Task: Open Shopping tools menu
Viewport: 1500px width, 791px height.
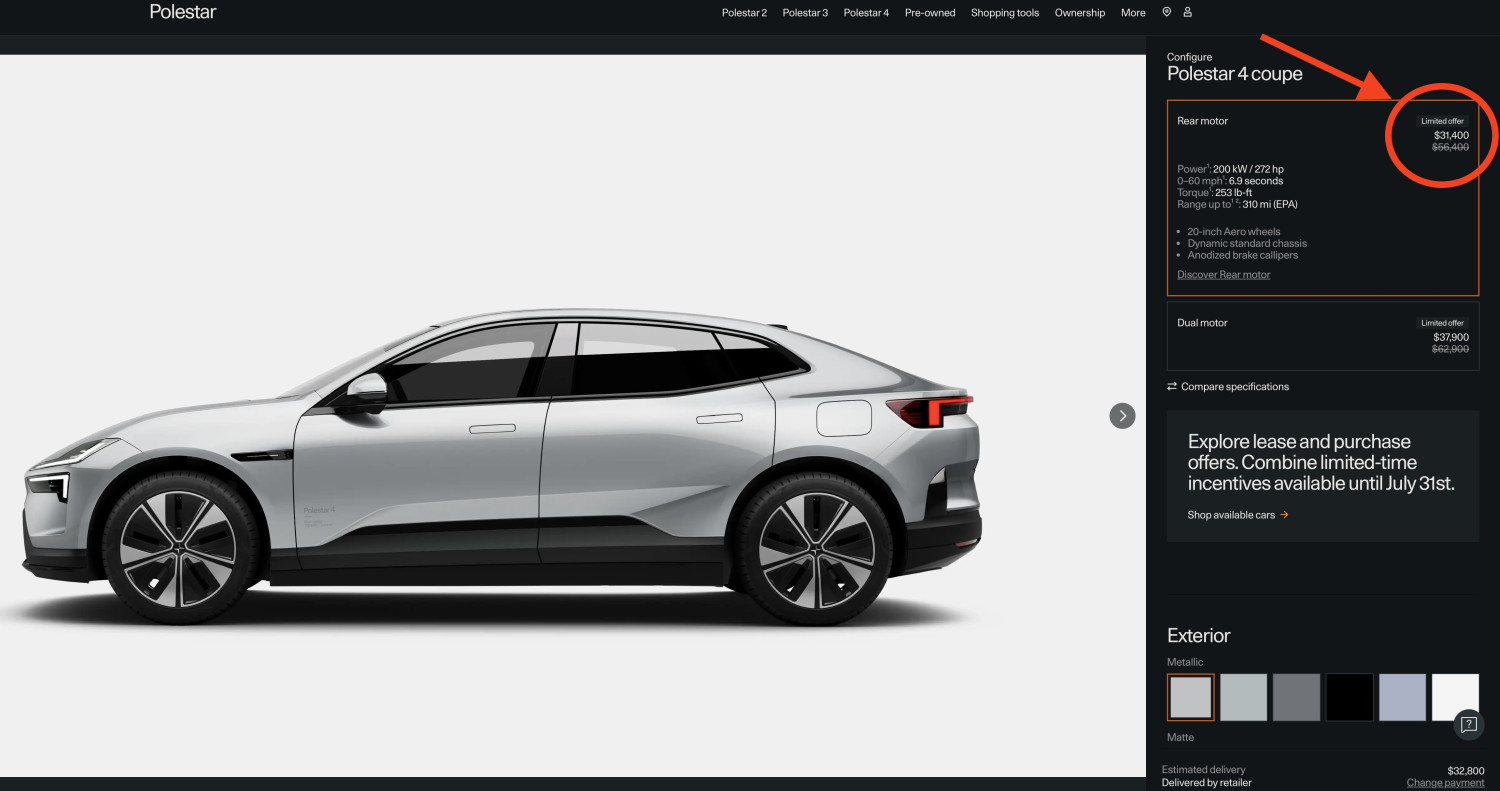Action: 1005,13
